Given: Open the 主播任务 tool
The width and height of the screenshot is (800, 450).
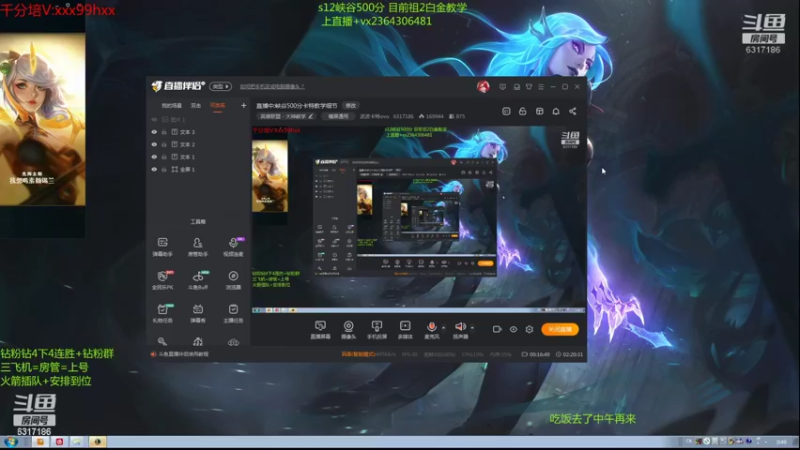Looking at the screenshot, I should point(233,313).
